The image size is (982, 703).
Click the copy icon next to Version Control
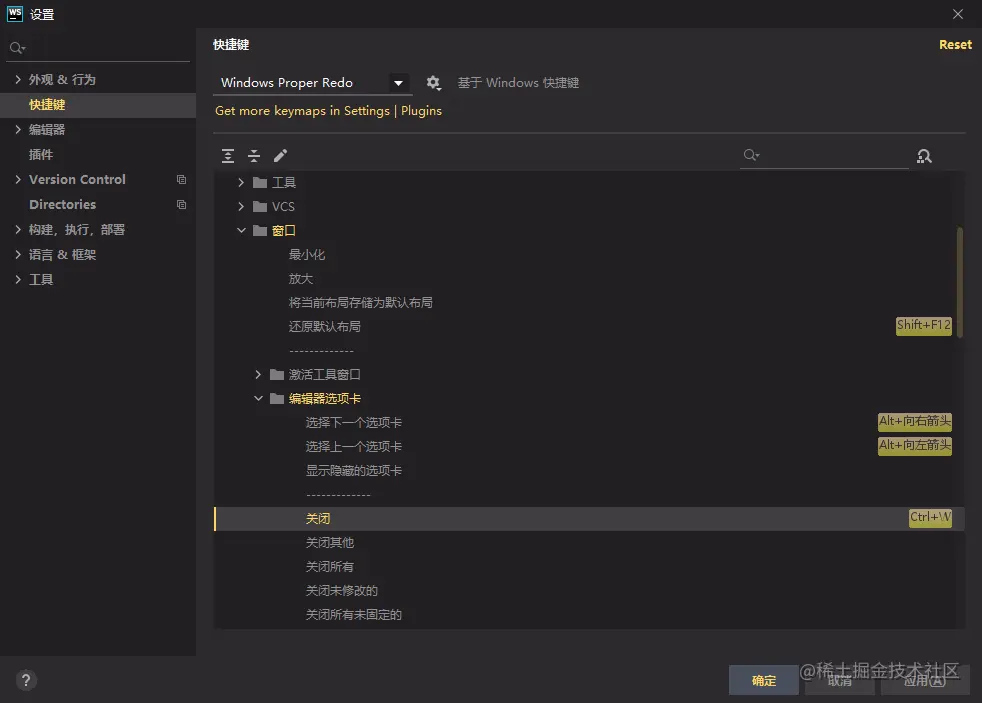(x=181, y=180)
